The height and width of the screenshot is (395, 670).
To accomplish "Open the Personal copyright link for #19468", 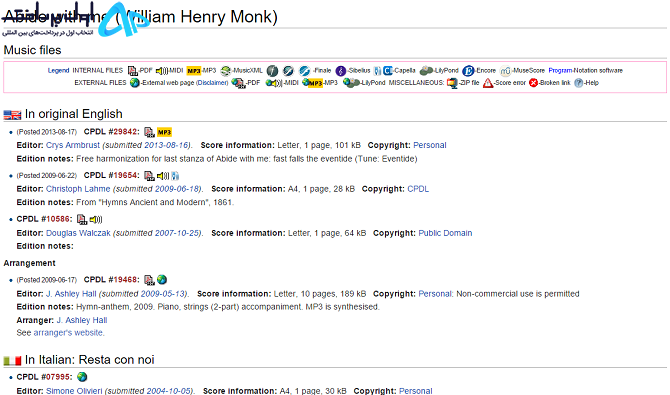I will (x=435, y=294).
